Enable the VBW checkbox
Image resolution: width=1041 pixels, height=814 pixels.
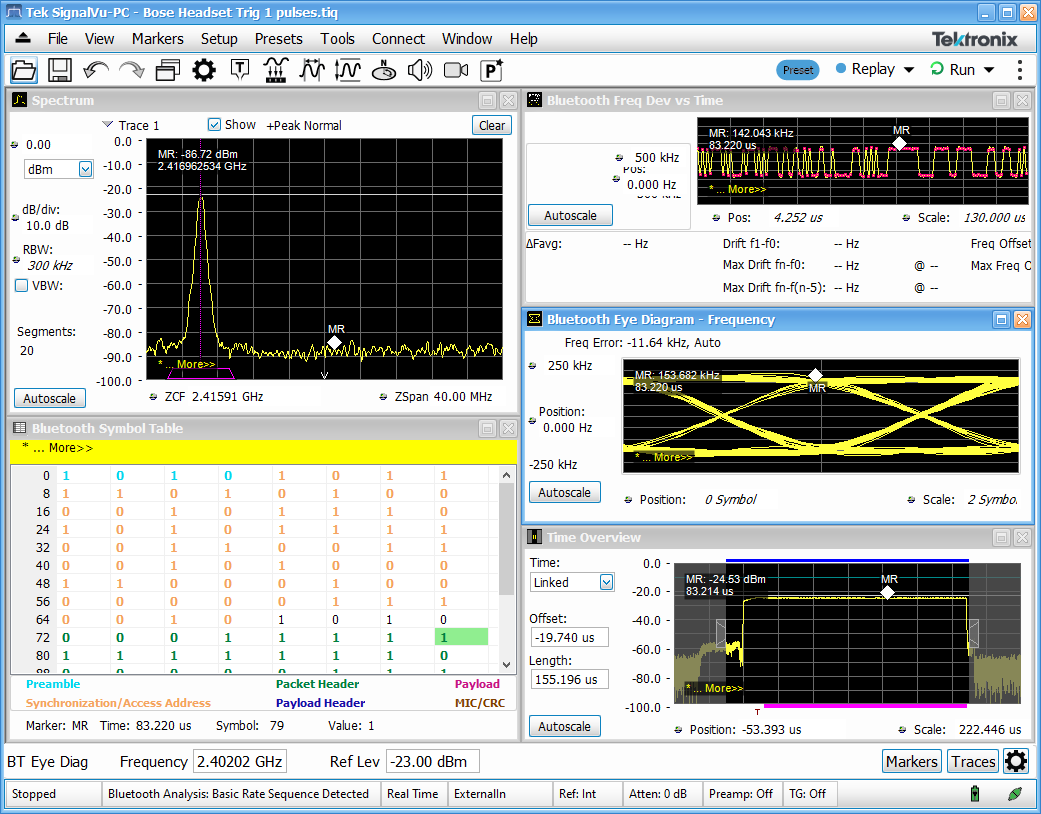click(x=22, y=285)
